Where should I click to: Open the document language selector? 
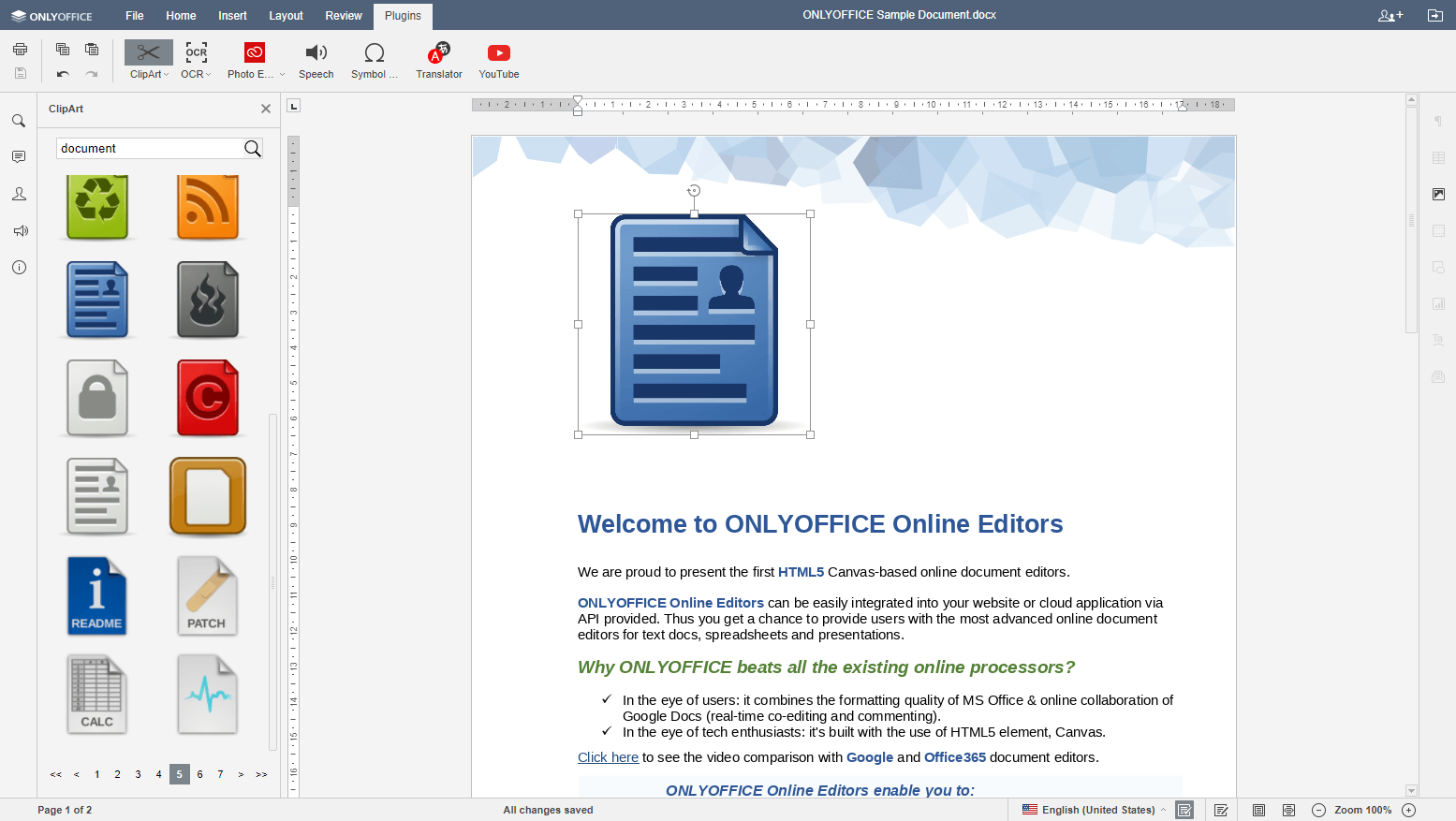tap(1094, 810)
